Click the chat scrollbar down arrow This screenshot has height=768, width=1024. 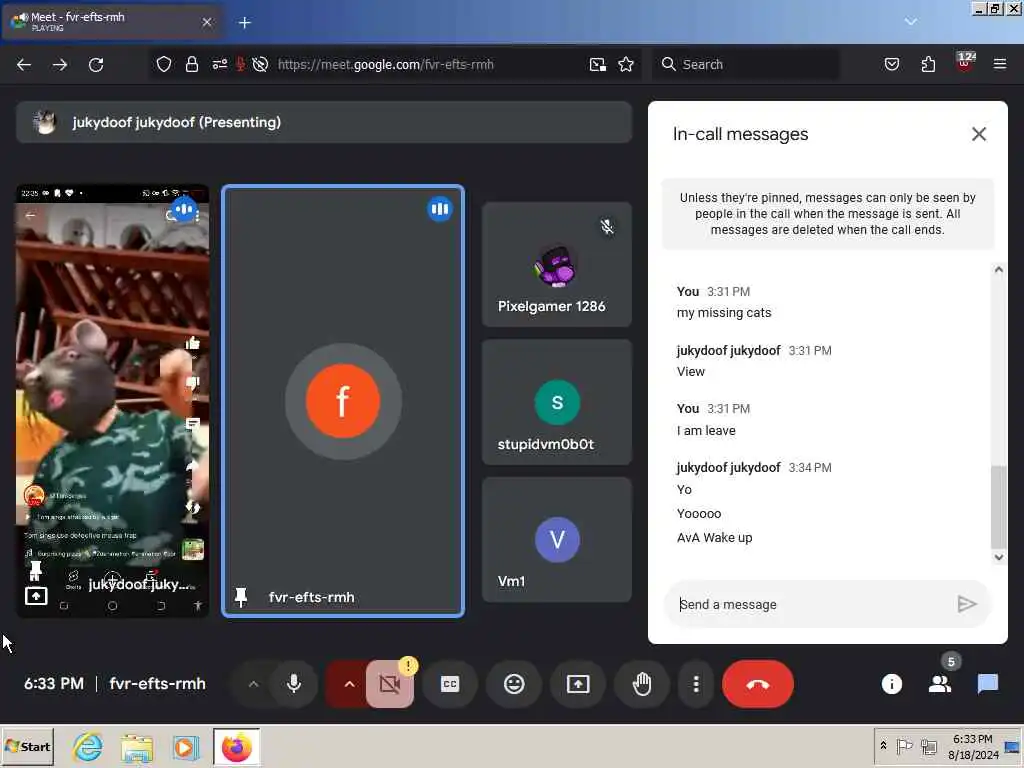(999, 557)
